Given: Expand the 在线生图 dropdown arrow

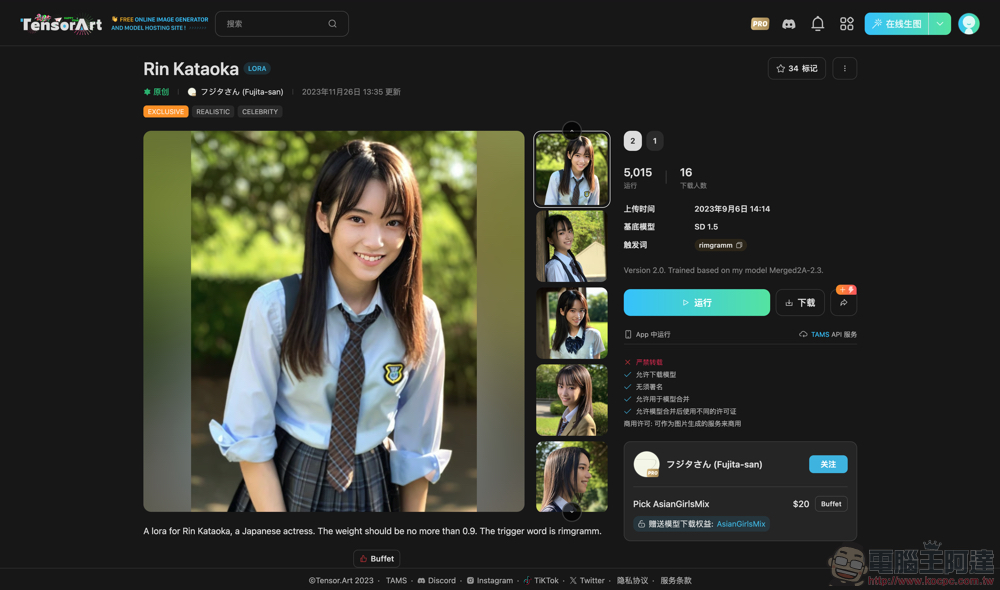Looking at the screenshot, I should pyautogui.click(x=940, y=24).
